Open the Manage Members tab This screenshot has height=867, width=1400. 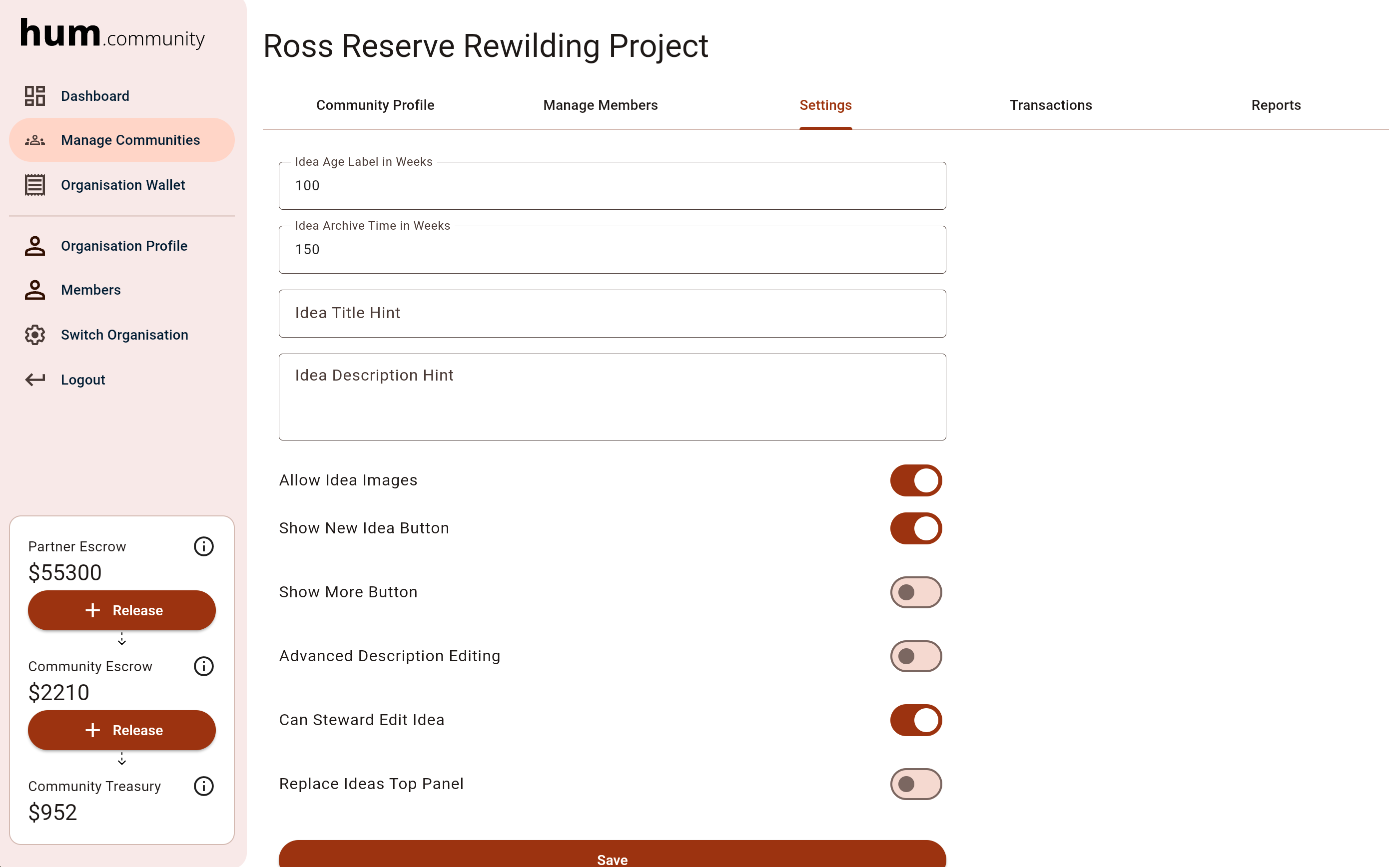(600, 105)
